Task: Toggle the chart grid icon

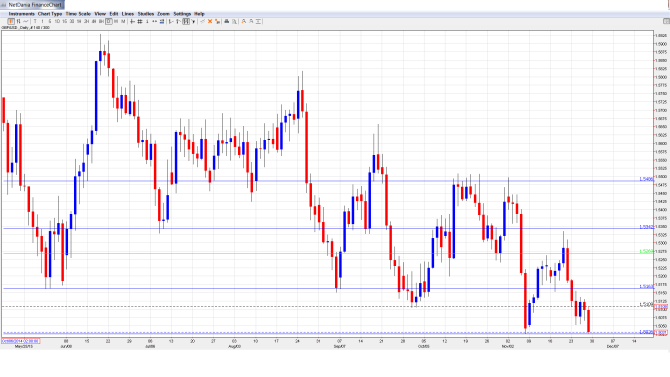Action: point(140,21)
